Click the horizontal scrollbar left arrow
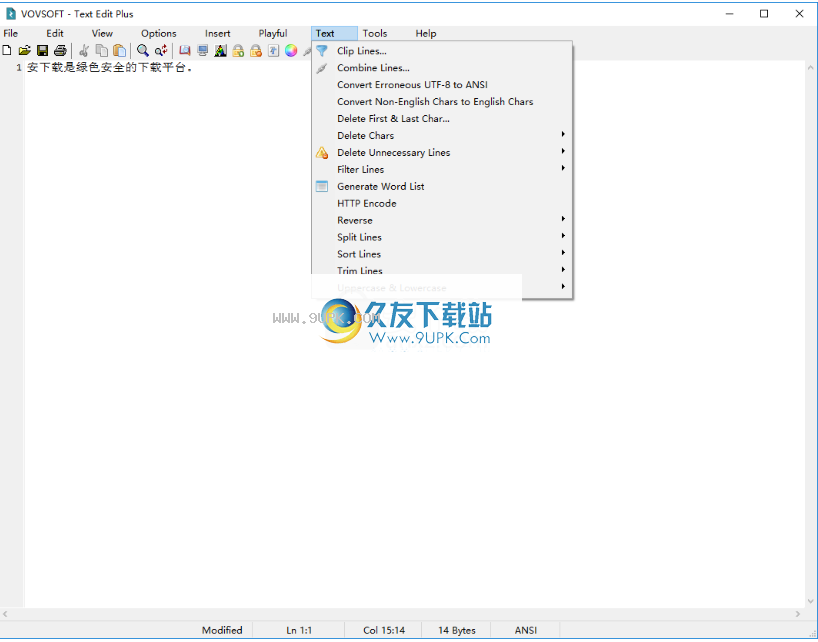818x642 pixels. (5, 614)
